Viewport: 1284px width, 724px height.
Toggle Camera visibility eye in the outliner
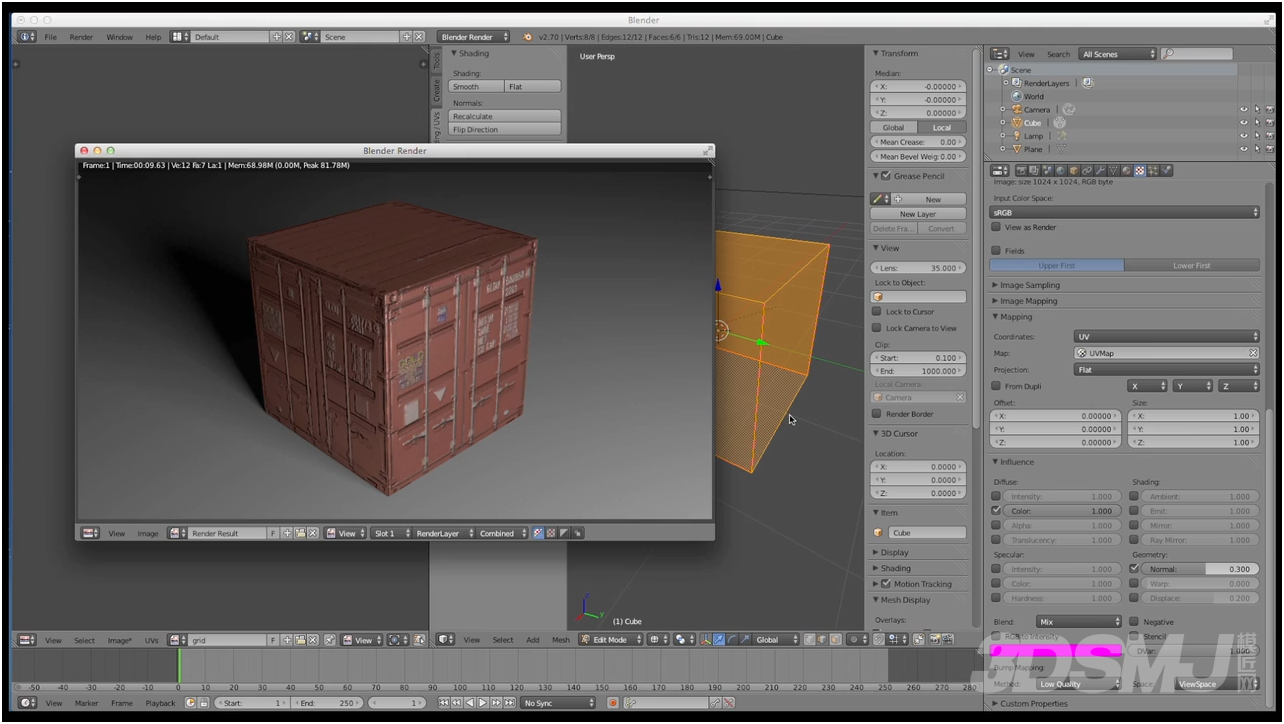point(1244,109)
